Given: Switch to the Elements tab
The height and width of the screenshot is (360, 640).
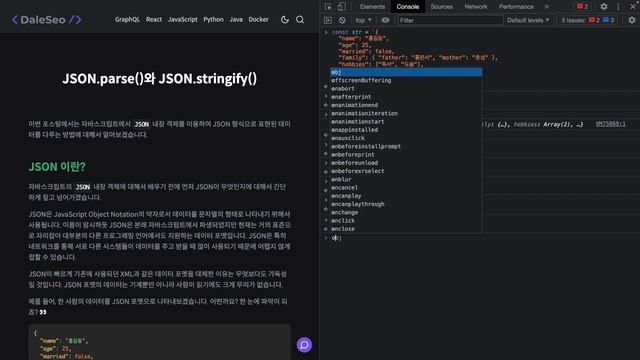Looking at the screenshot, I should tap(372, 7).
